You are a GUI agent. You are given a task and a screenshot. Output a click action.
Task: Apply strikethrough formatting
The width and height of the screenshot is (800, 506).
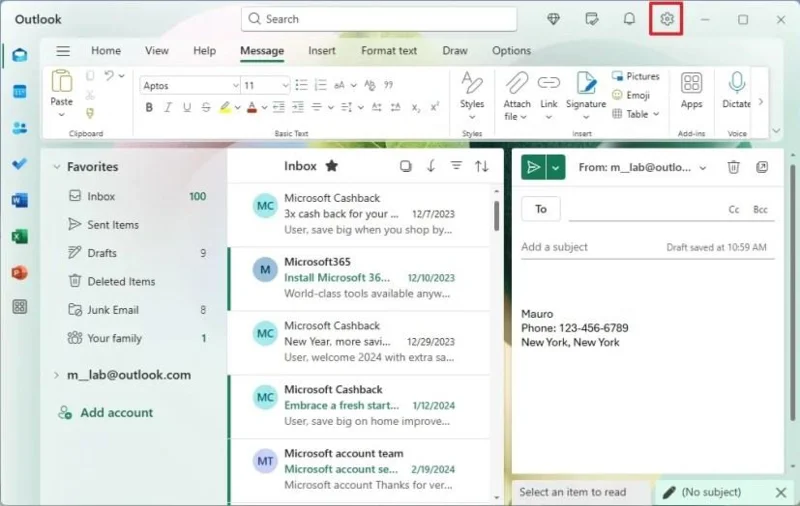(206, 107)
